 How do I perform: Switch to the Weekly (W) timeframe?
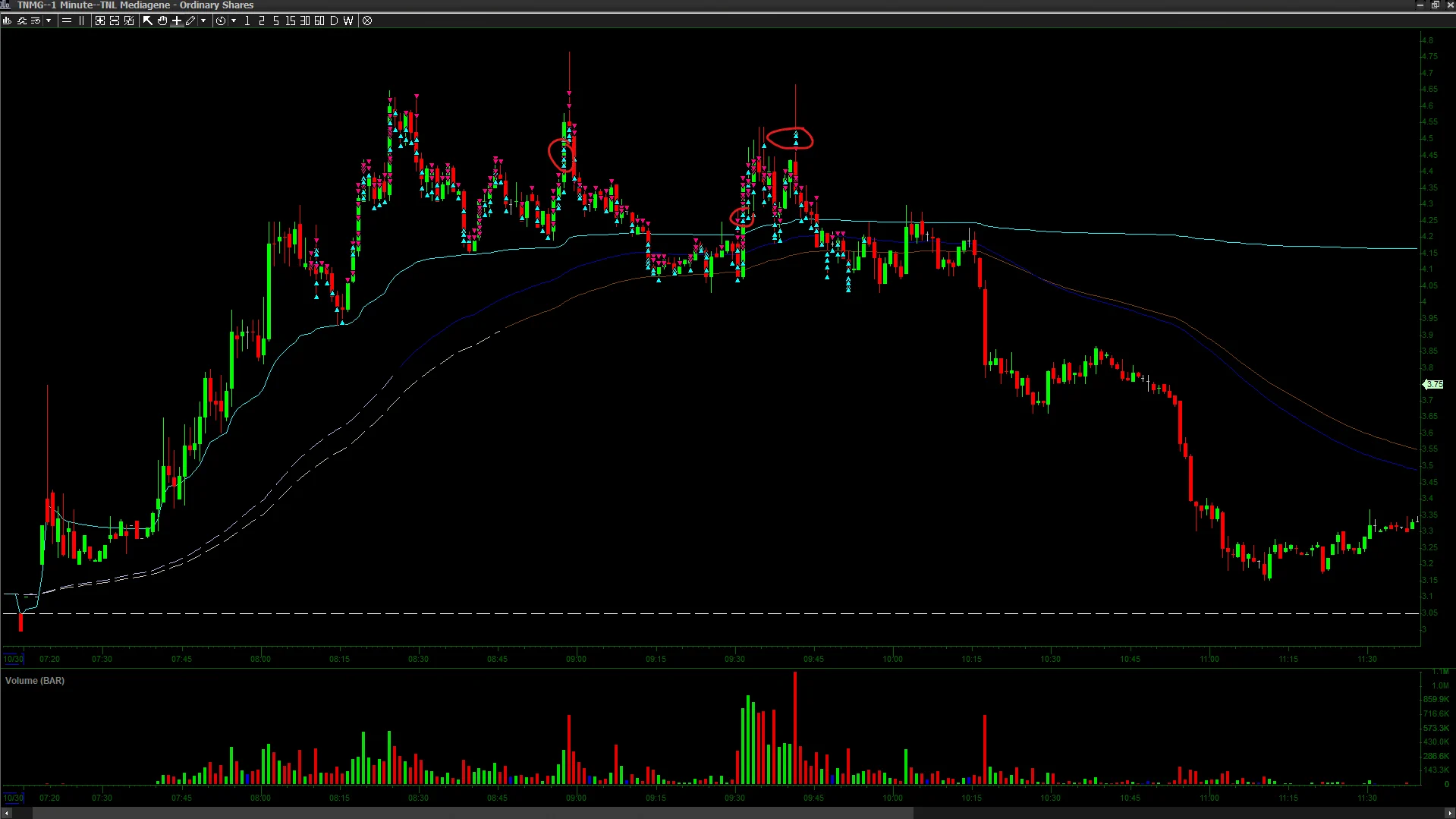coord(348,20)
